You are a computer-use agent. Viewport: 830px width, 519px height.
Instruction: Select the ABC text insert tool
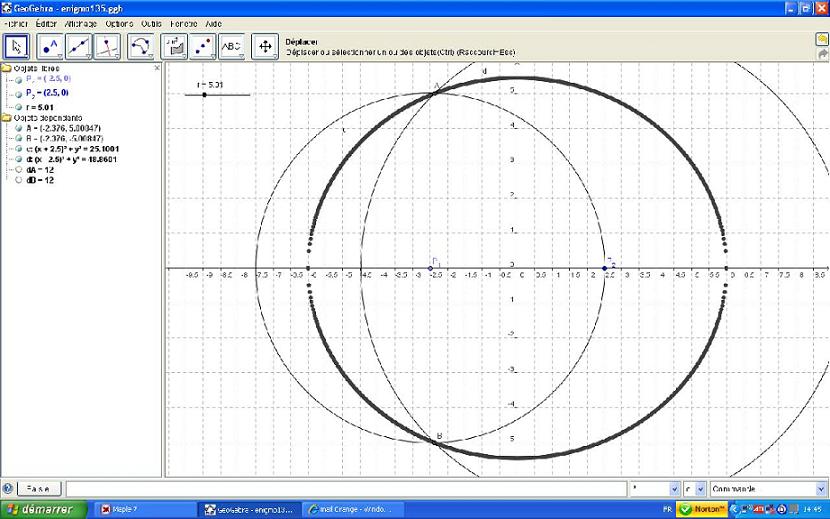coord(232,46)
